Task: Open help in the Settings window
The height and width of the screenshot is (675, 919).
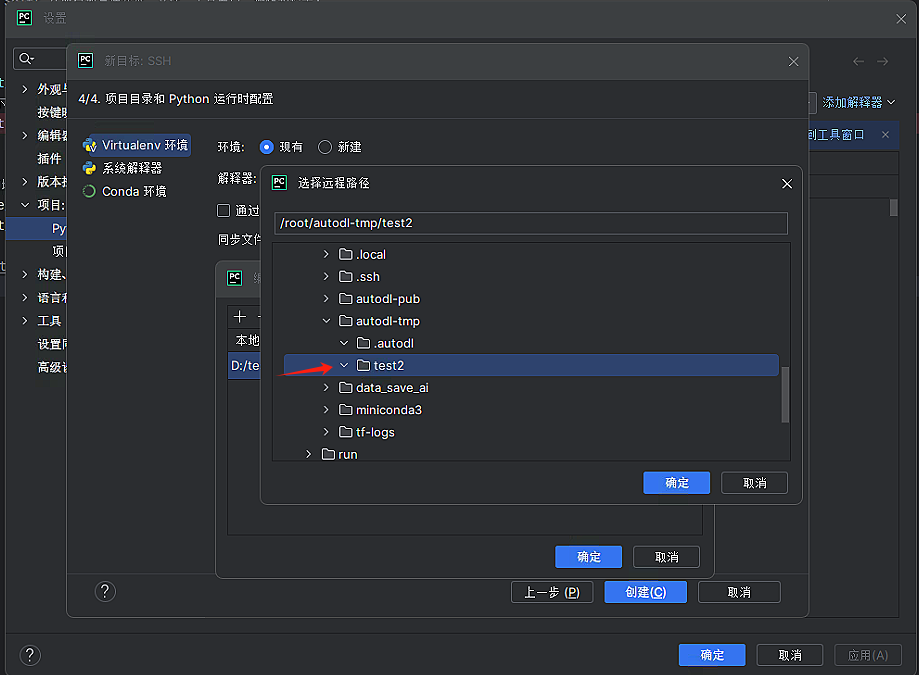Action: [30, 655]
